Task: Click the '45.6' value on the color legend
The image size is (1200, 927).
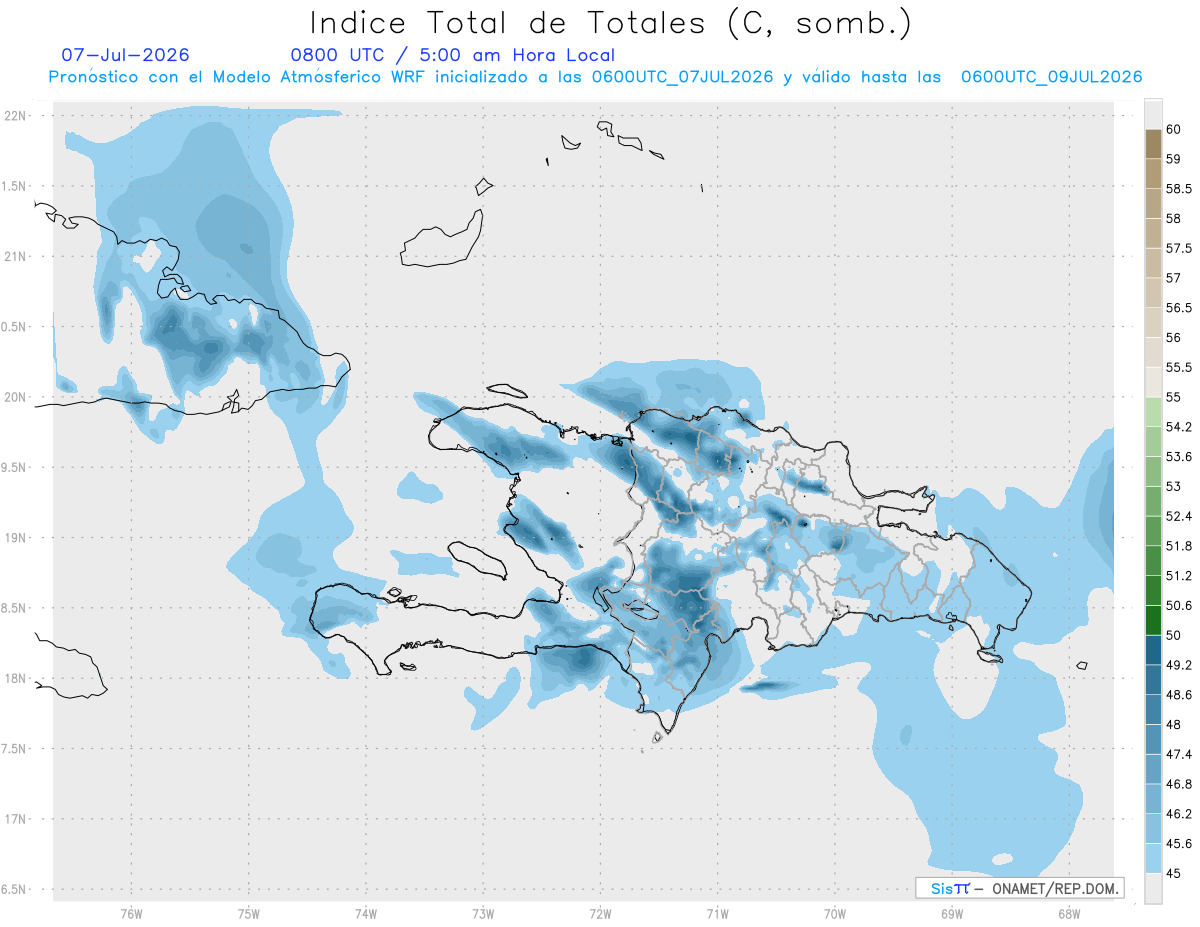Action: (1178, 844)
